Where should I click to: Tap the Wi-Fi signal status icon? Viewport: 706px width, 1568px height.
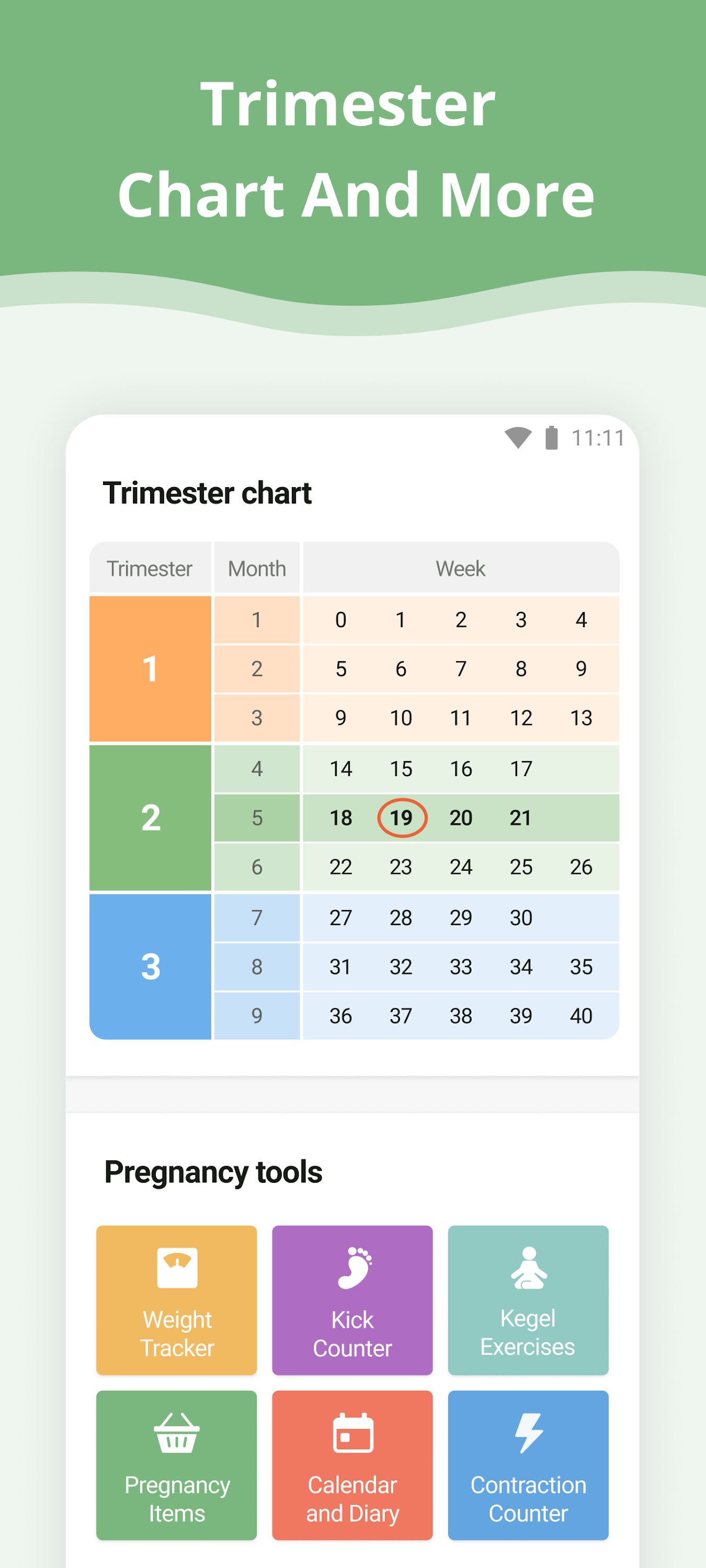(518, 437)
